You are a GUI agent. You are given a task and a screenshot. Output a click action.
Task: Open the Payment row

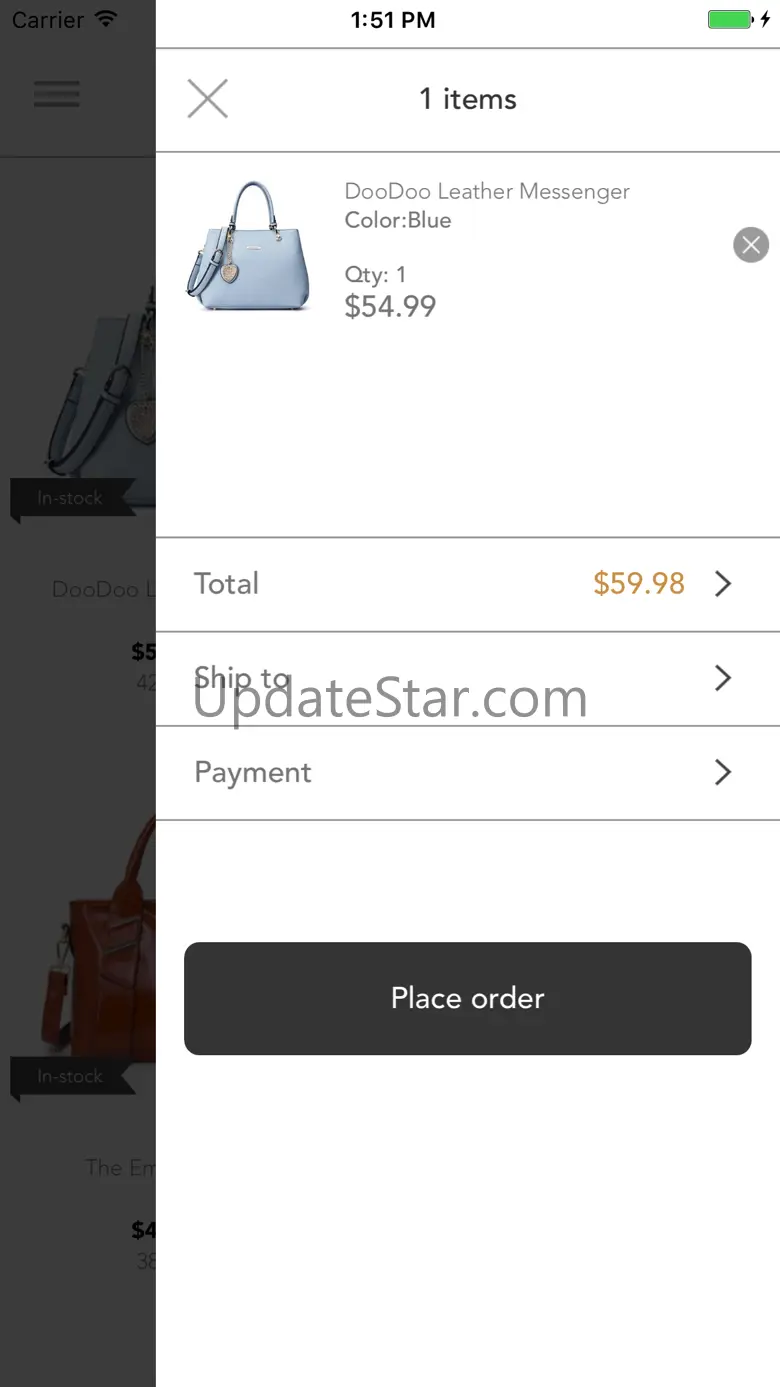[468, 773]
